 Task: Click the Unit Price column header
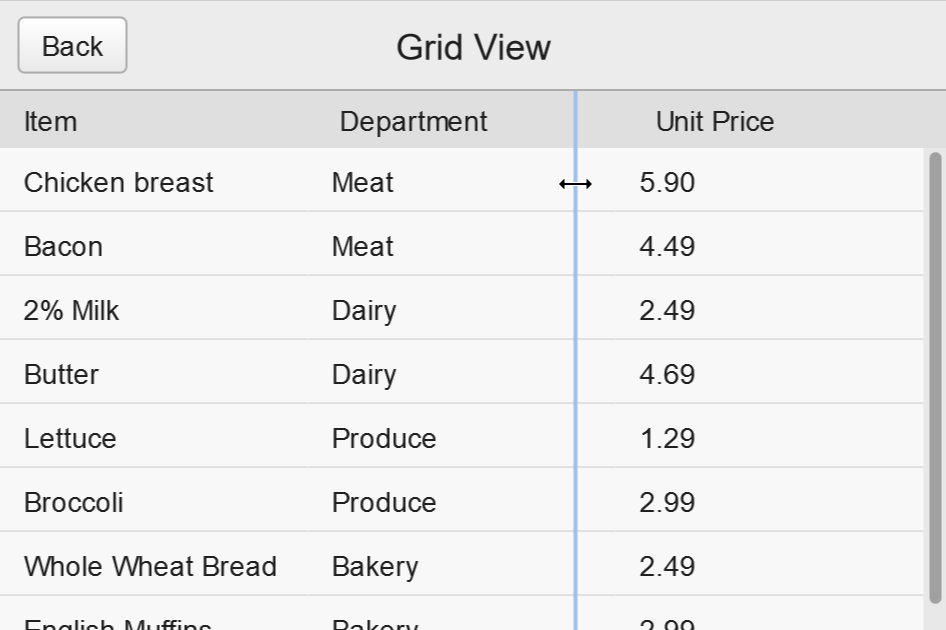pos(715,121)
